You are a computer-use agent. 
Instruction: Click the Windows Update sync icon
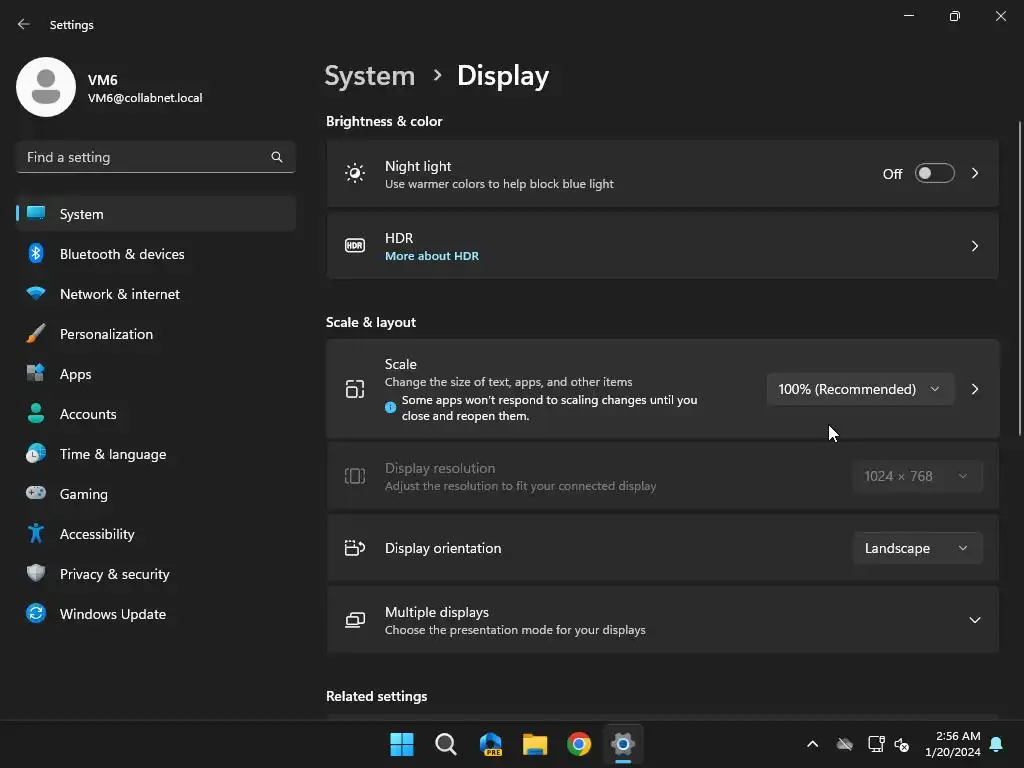tap(36, 613)
